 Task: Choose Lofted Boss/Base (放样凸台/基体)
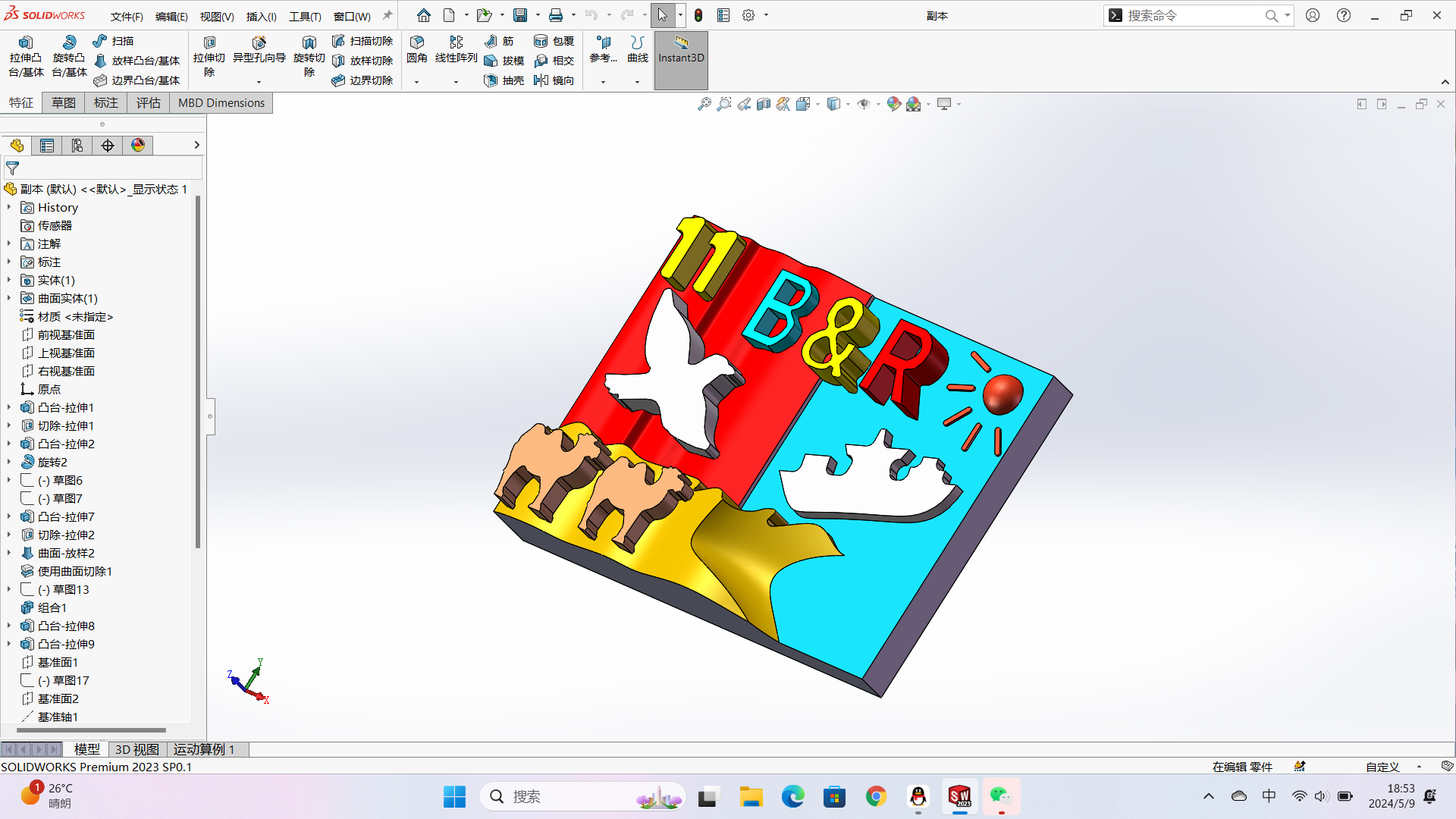tap(137, 61)
